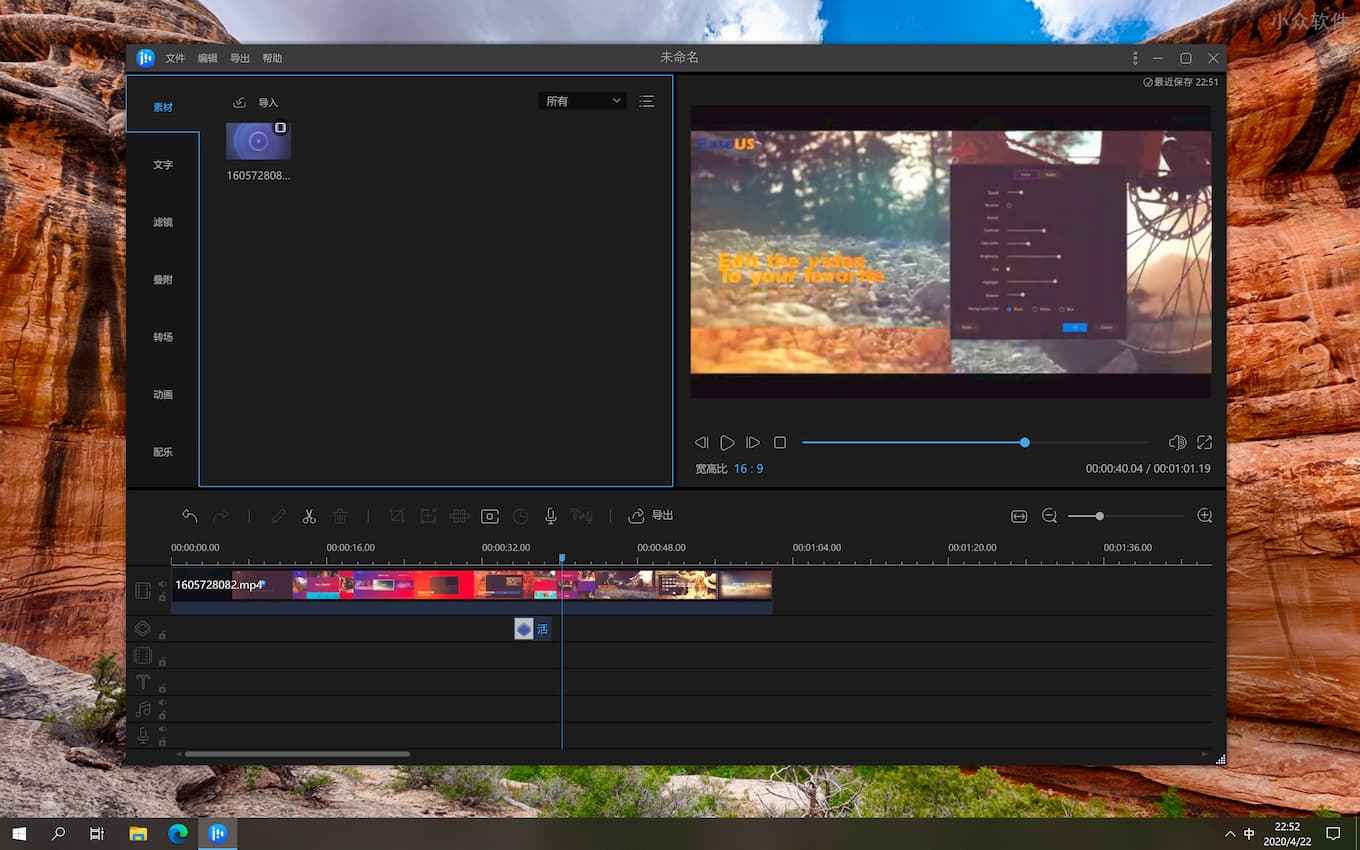Click the redo arrow icon
Viewport: 1360px width, 850px height.
click(x=221, y=516)
